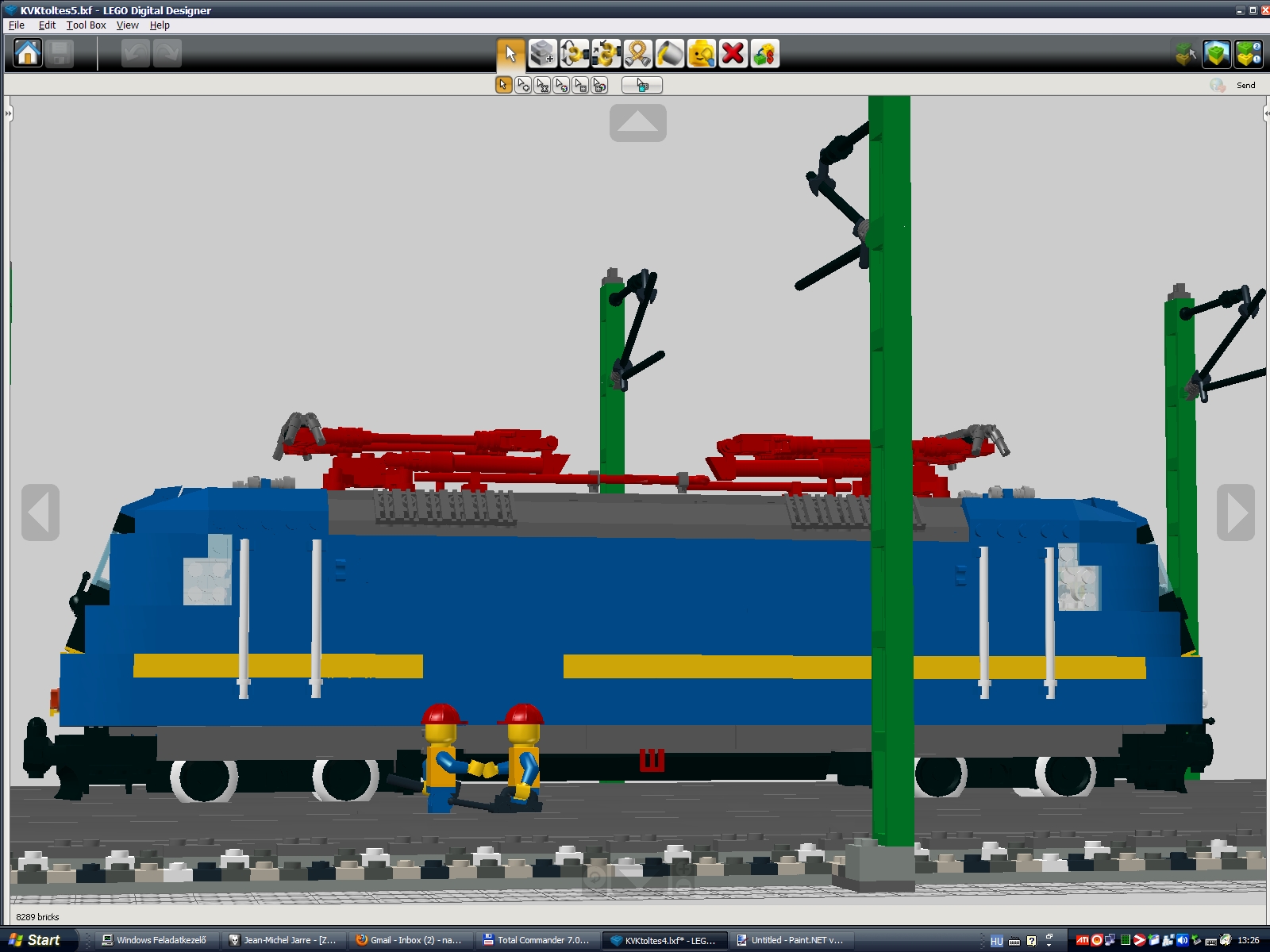Click the globe upload icon beside Send
Viewport: 1270px width, 952px height.
(1218, 85)
